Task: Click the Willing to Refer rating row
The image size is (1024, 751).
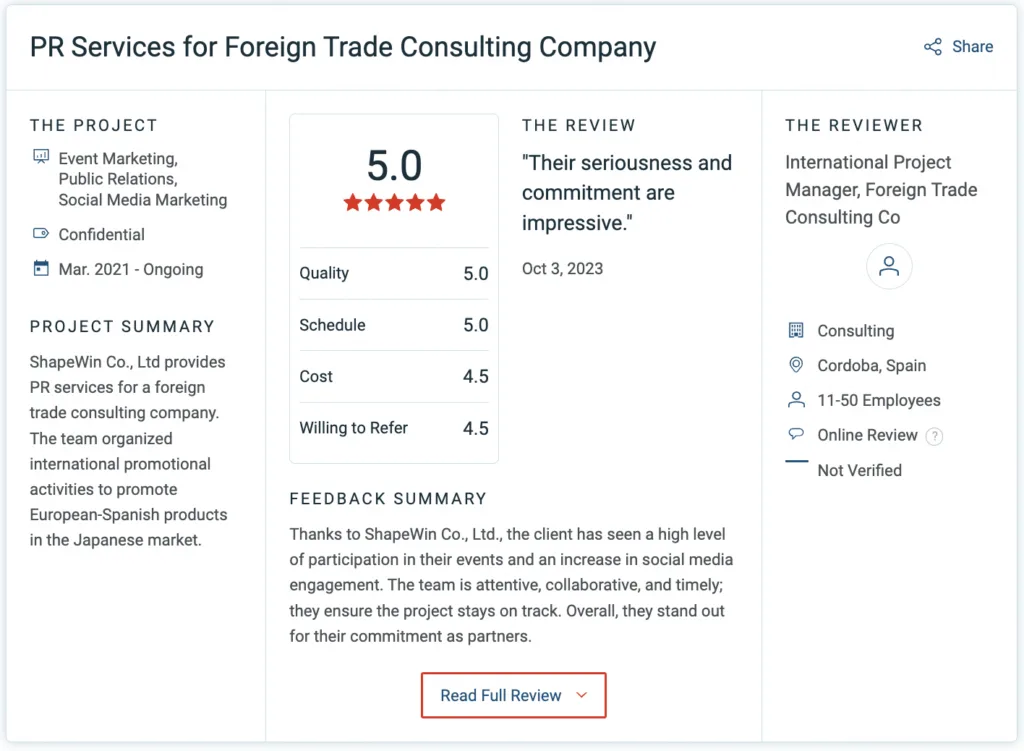Action: tap(393, 428)
